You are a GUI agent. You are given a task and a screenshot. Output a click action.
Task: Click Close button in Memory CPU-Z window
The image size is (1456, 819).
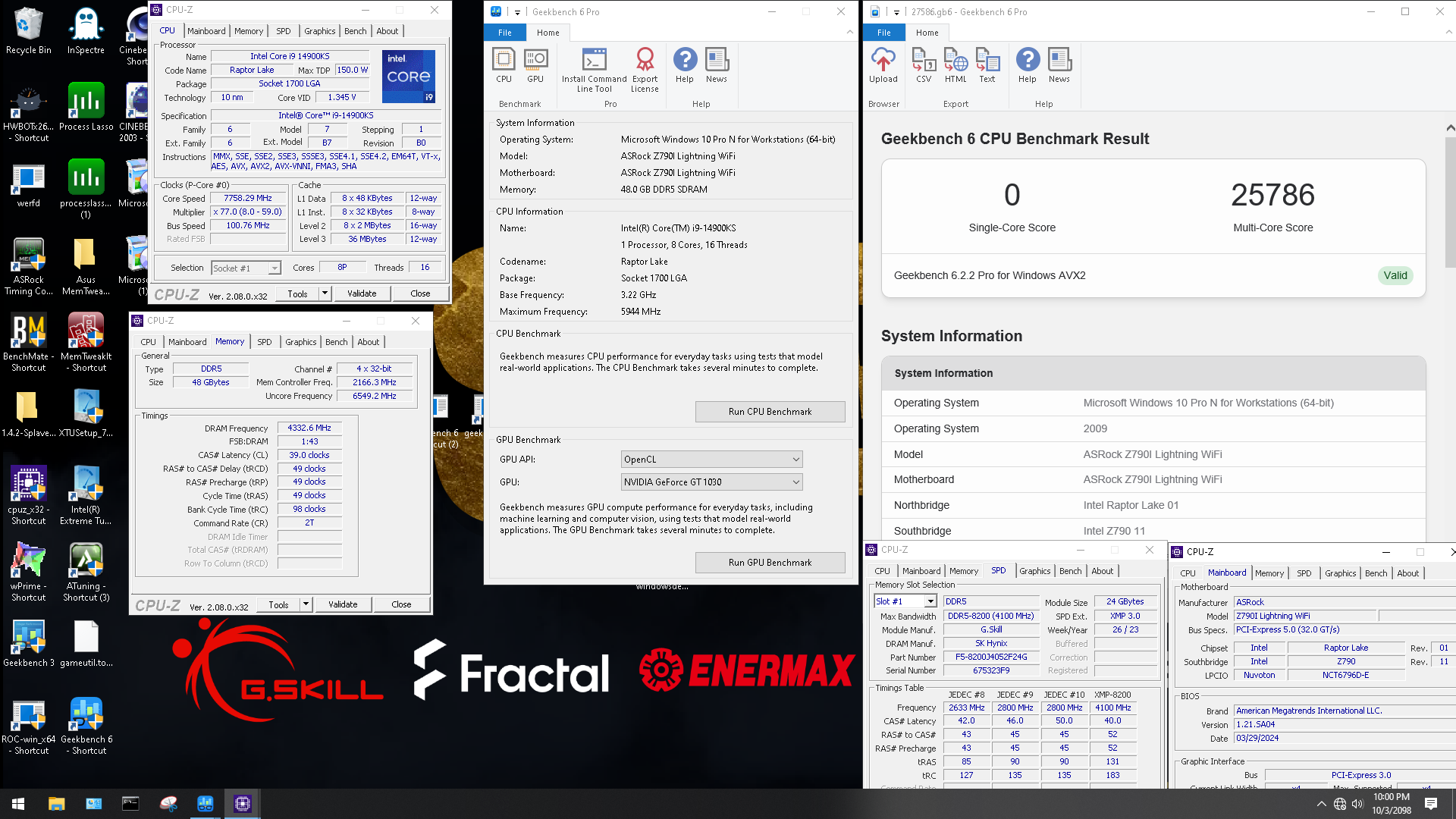pos(401,604)
